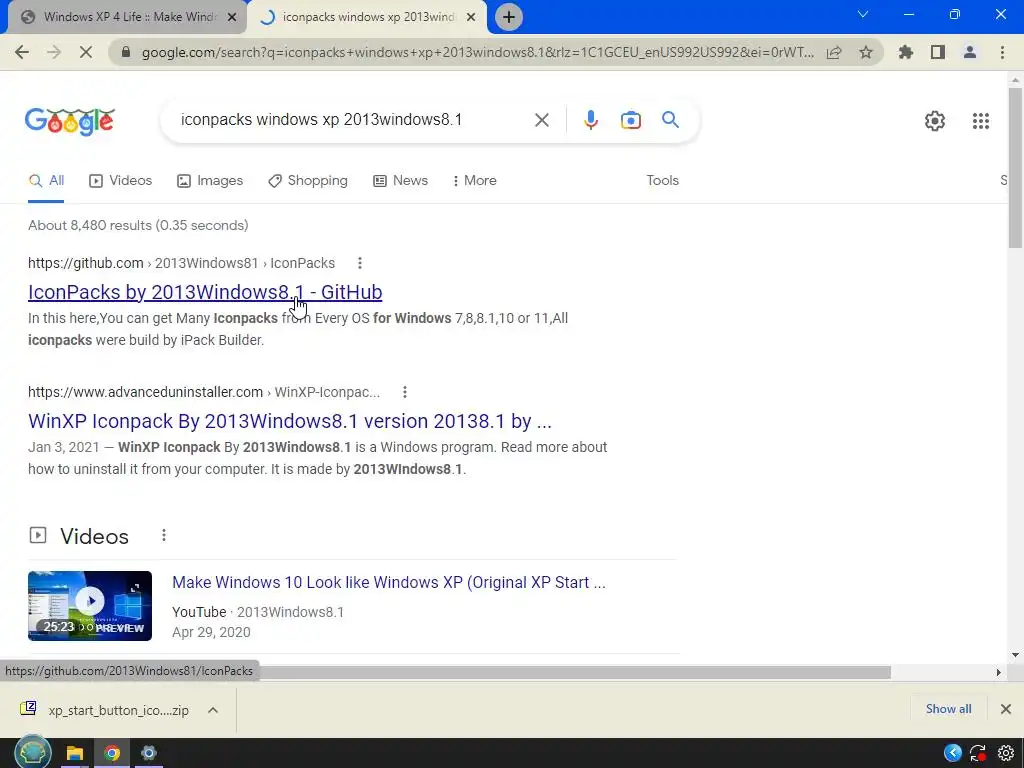Screen dimensions: 1024x768
Task: Expand the xp_start_button download options chevron
Action: pos(213,710)
